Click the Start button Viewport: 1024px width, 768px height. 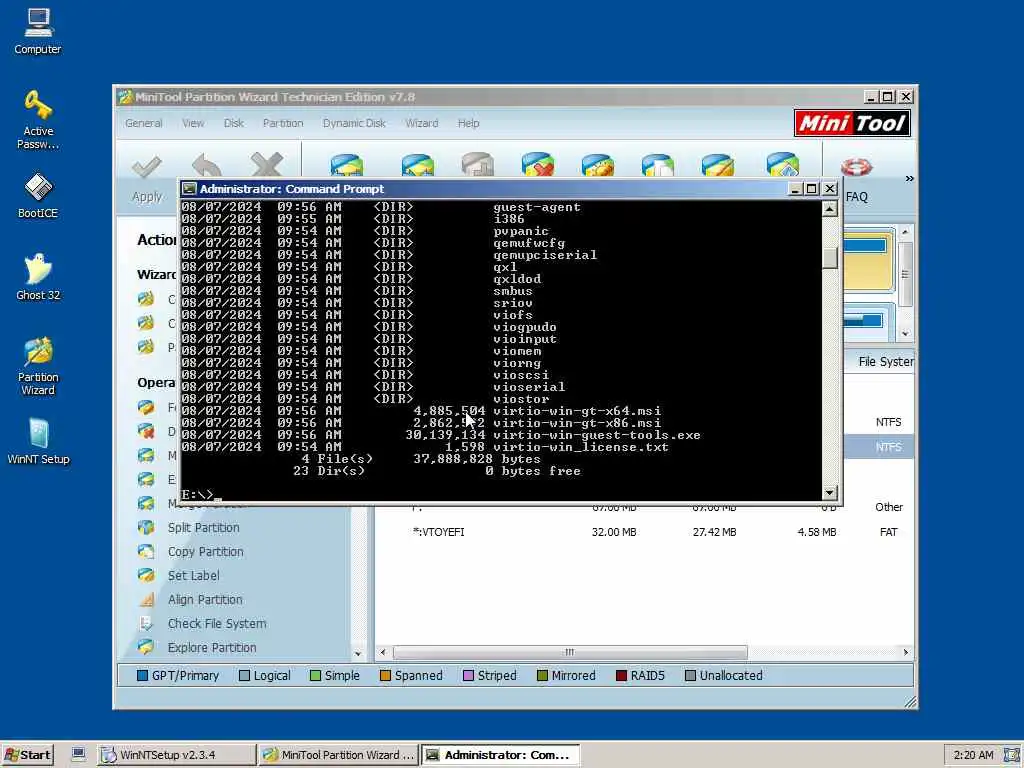coord(27,755)
